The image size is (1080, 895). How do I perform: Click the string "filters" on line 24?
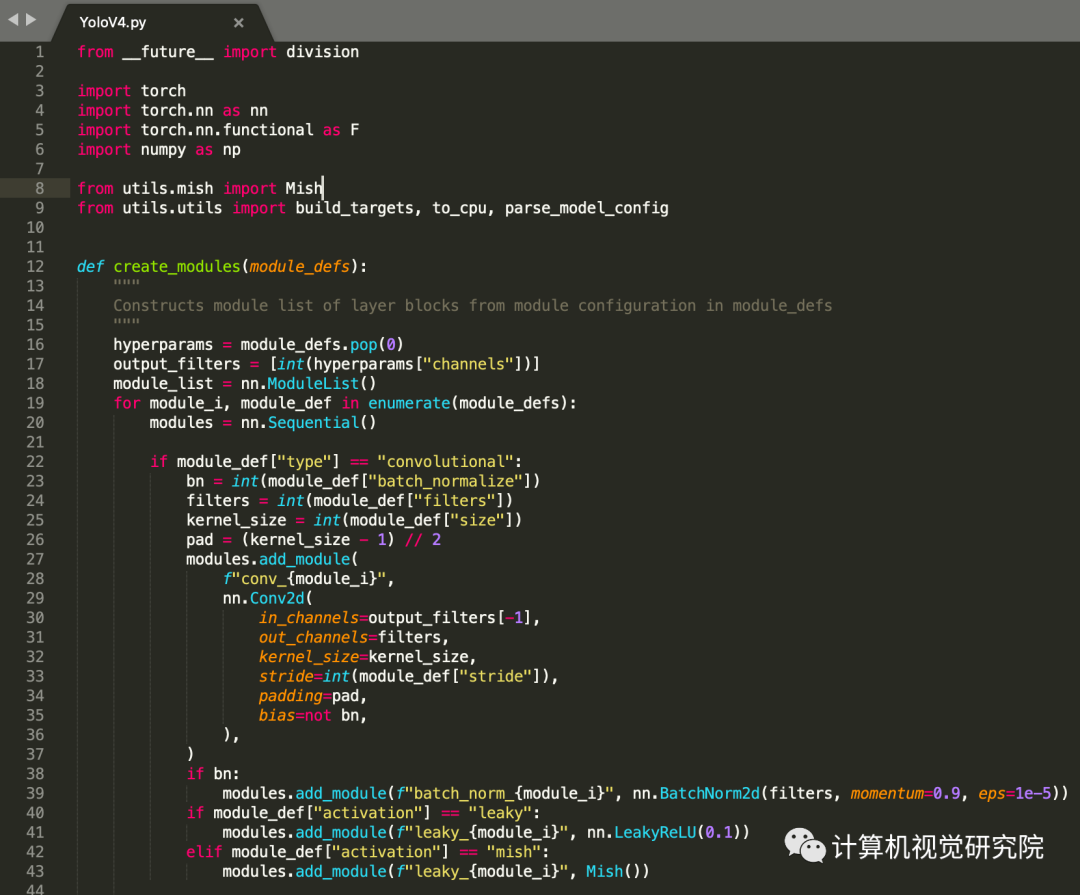tap(455, 500)
